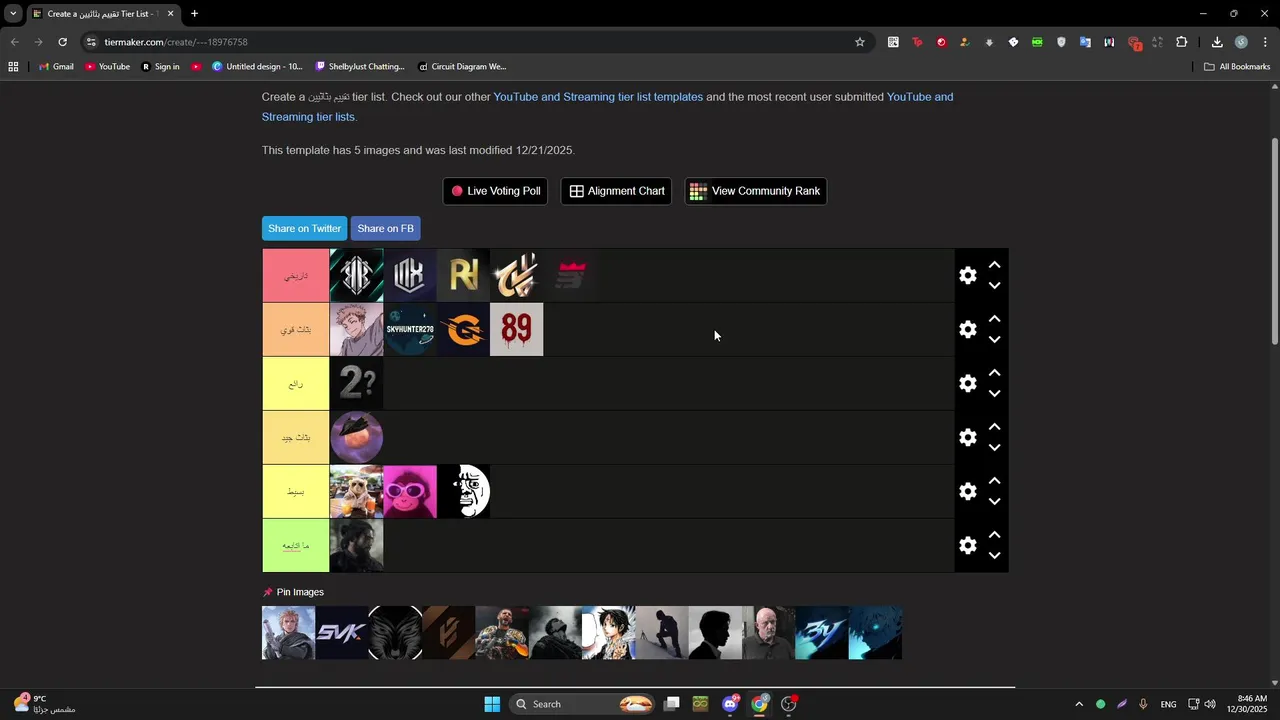This screenshot has height=720, width=1280.
Task: Select the SKYHUNTER278 image in the second tier
Action: point(410,329)
